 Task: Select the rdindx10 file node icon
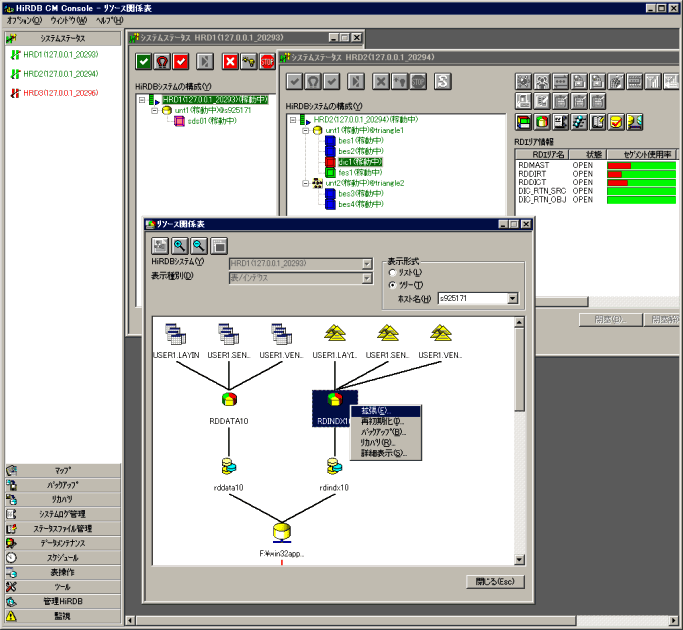point(333,466)
